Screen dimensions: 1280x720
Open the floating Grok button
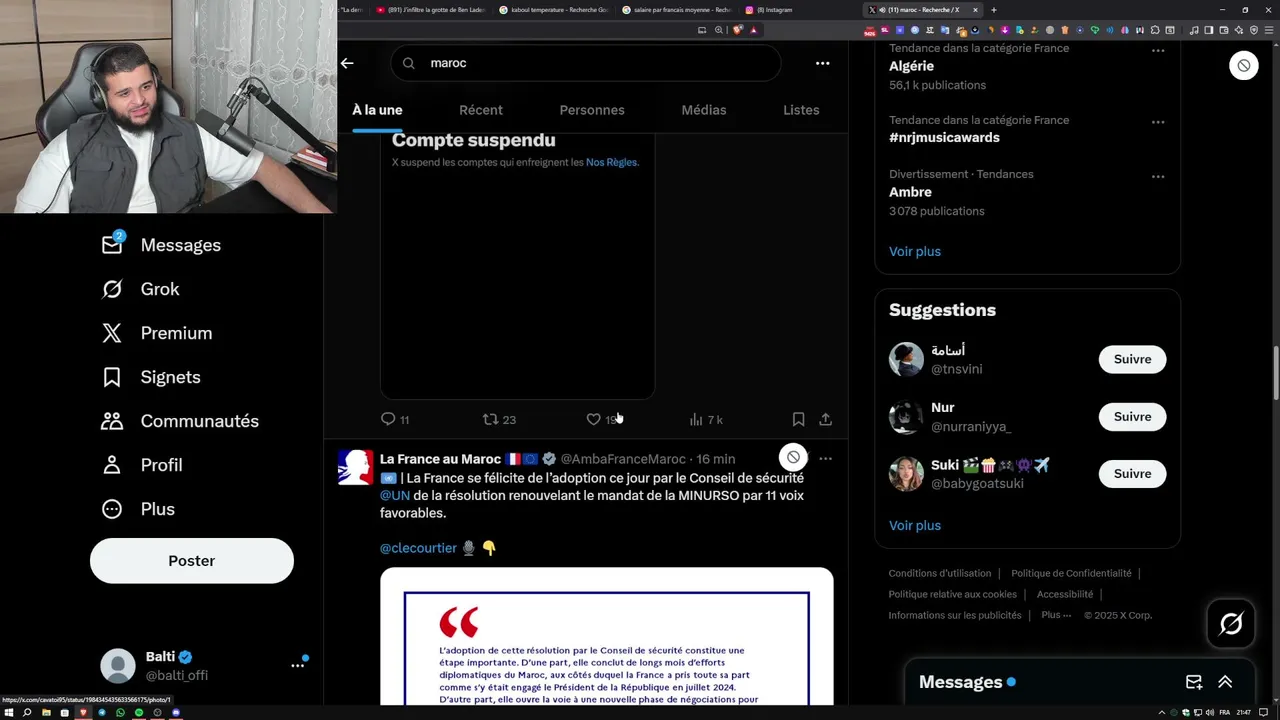(x=1231, y=624)
